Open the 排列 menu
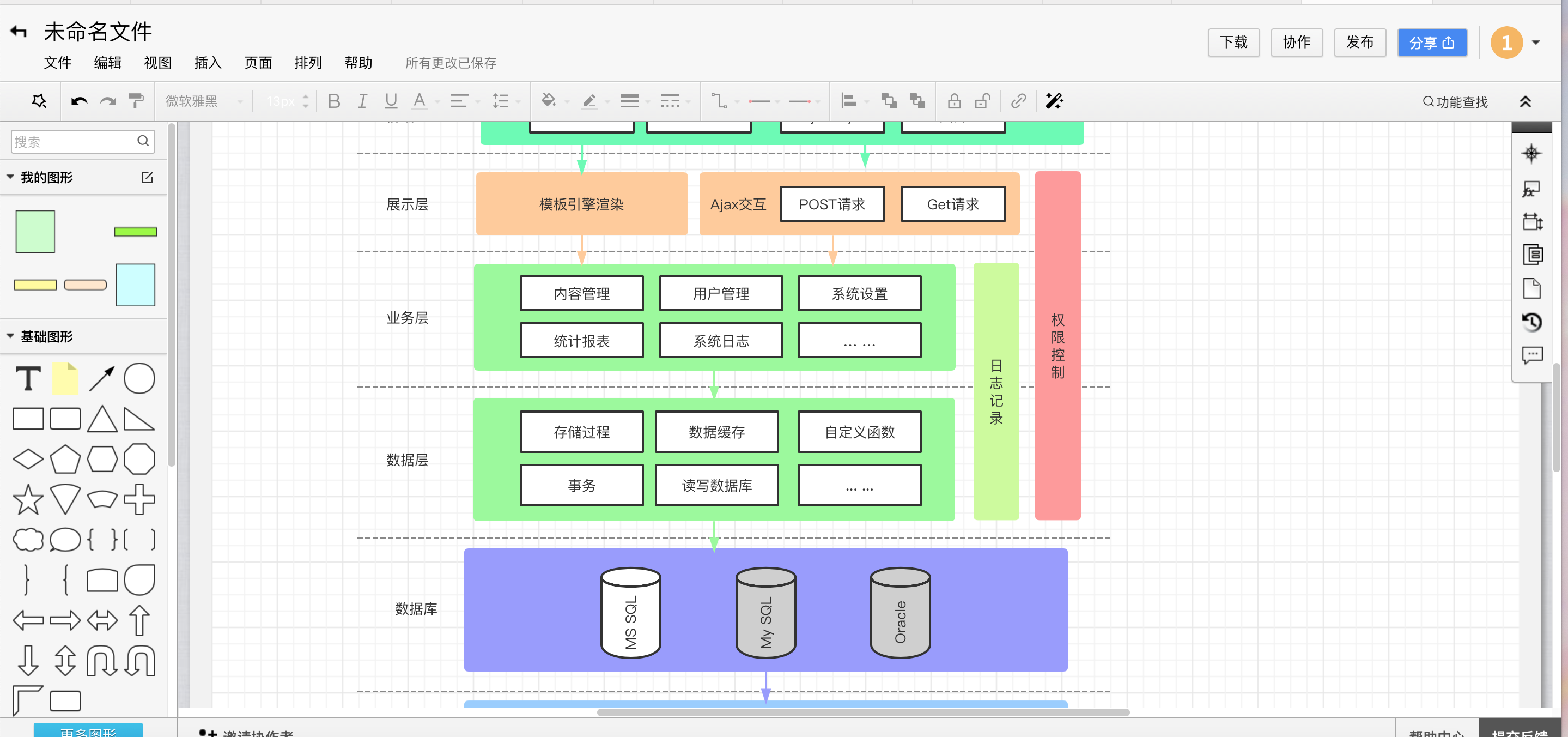This screenshot has width=1568, height=737. coord(308,63)
